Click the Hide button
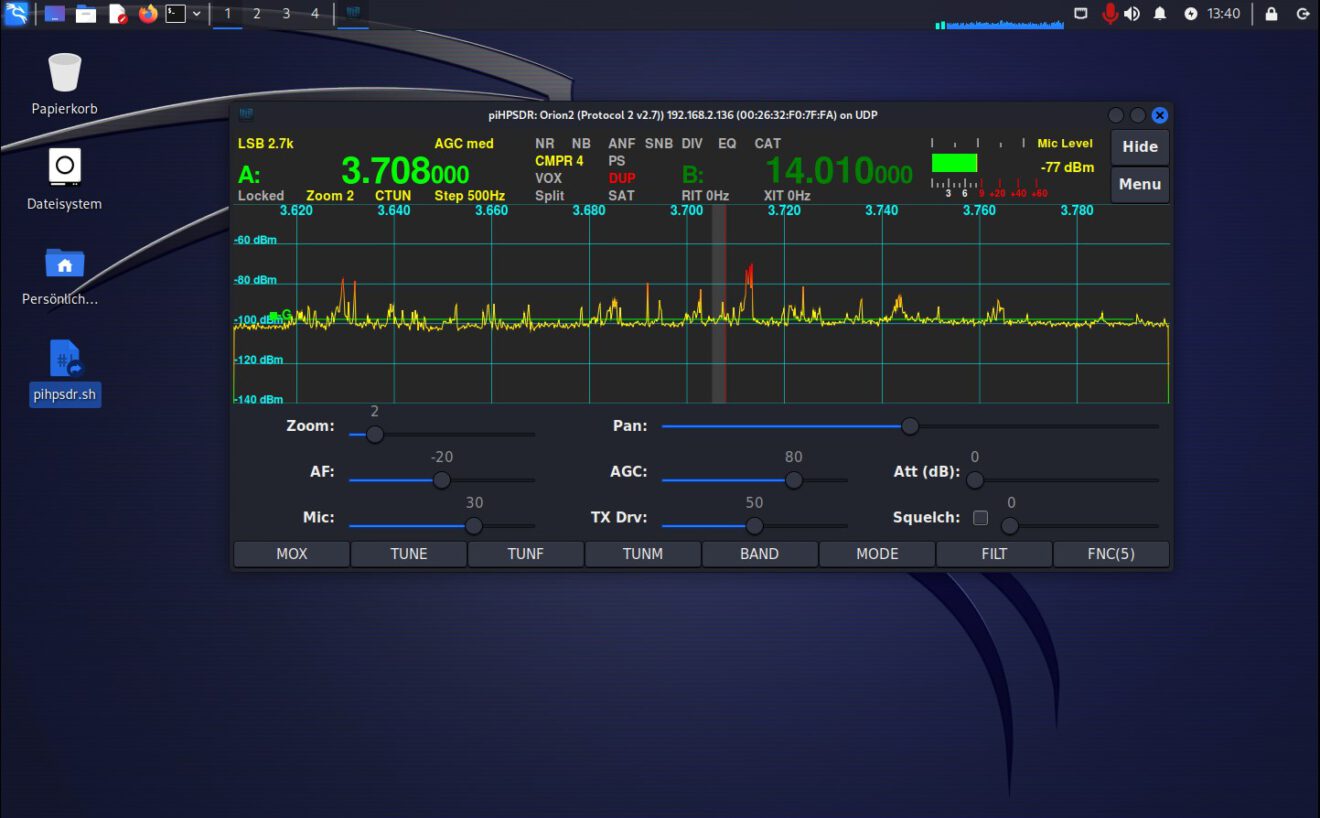The width and height of the screenshot is (1320, 818). 1140,146
